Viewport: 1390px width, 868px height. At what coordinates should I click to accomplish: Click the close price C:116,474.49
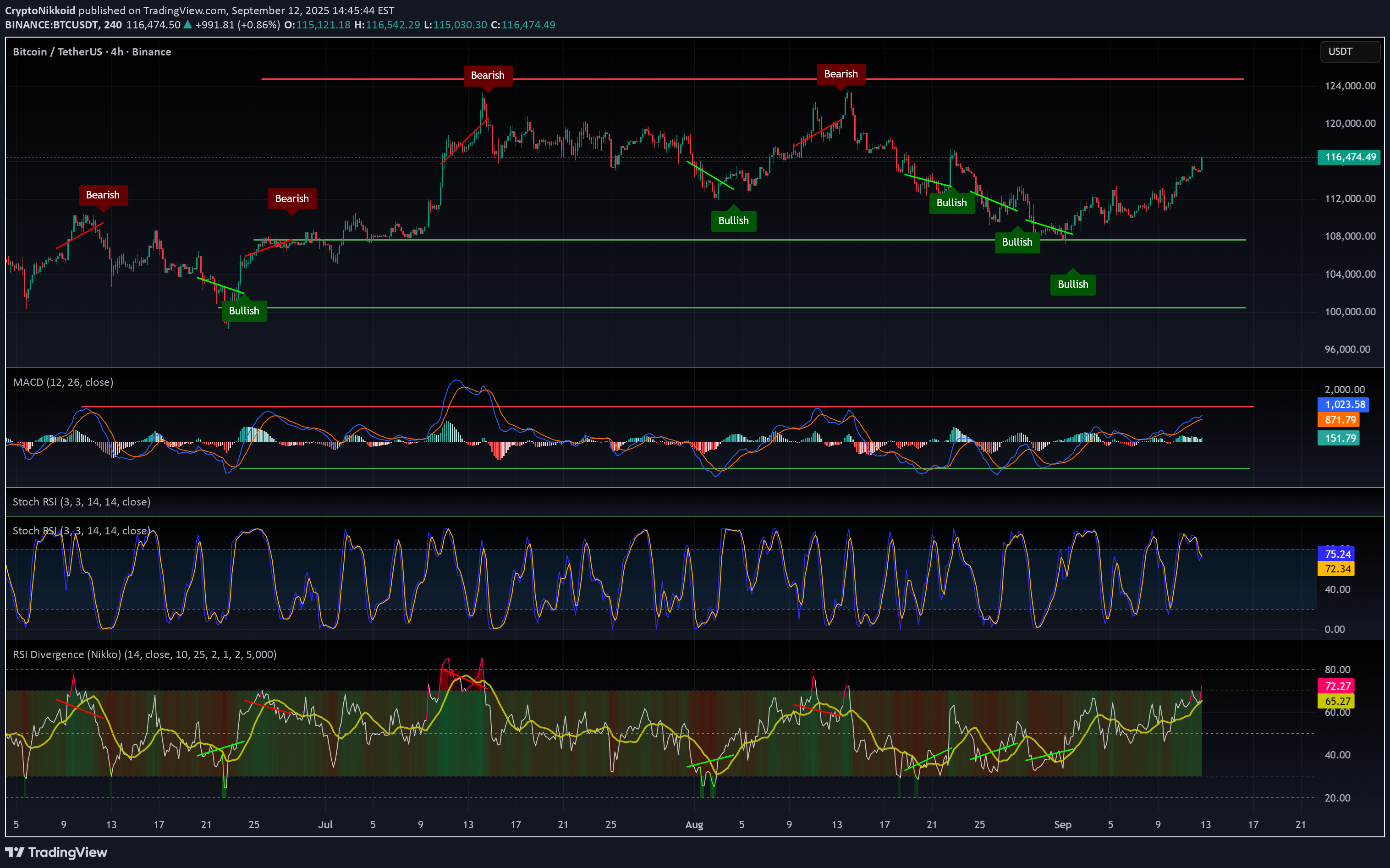point(523,25)
